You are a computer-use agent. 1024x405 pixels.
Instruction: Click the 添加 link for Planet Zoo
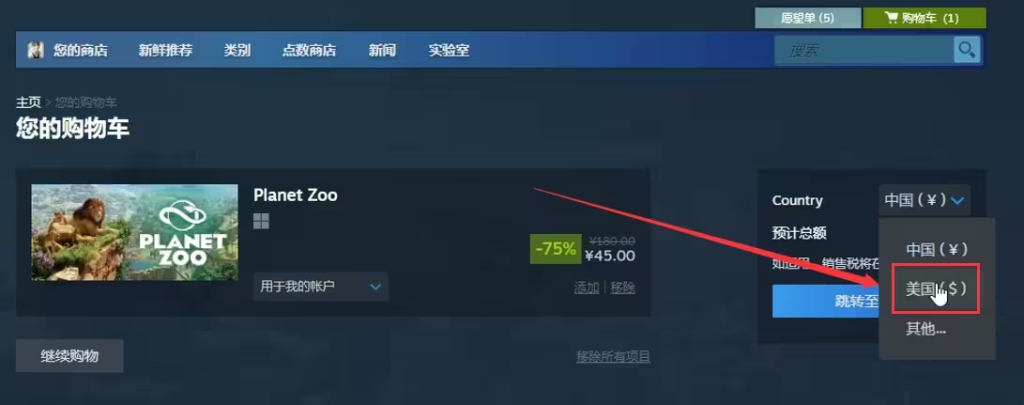[586, 287]
